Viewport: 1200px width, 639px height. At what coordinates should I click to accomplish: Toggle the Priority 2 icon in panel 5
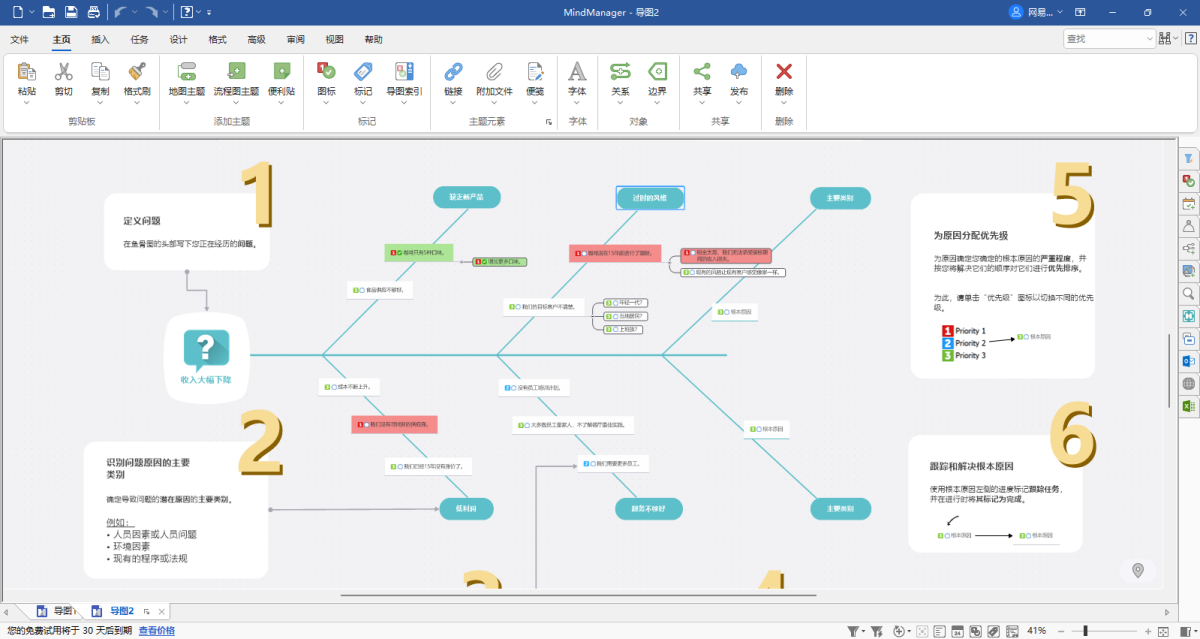947,343
